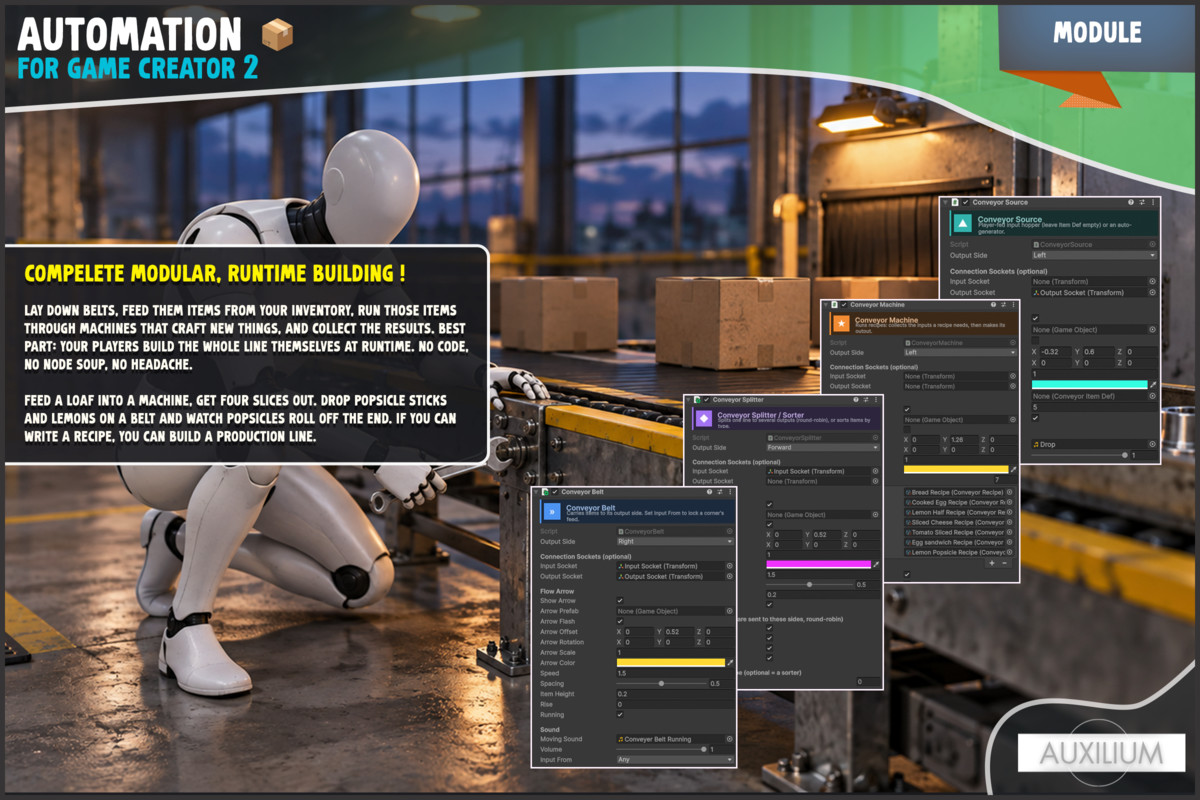The image size is (1200, 800).
Task: Open magenta color swatch in Conveyor Splitter
Action: tap(819, 564)
